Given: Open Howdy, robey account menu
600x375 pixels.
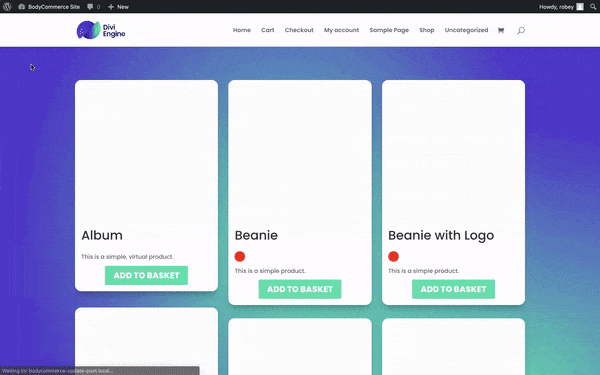Looking at the screenshot, I should tap(561, 7).
